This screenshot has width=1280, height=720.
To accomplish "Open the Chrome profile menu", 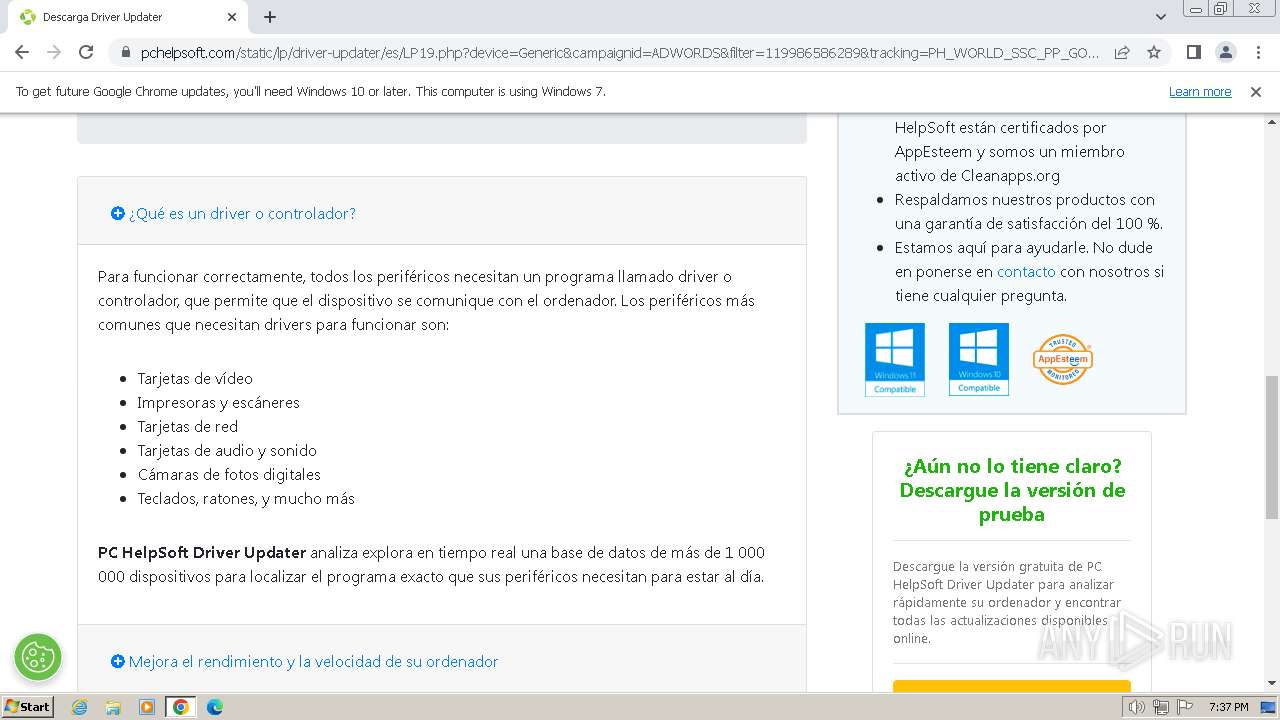I will click(x=1225, y=52).
